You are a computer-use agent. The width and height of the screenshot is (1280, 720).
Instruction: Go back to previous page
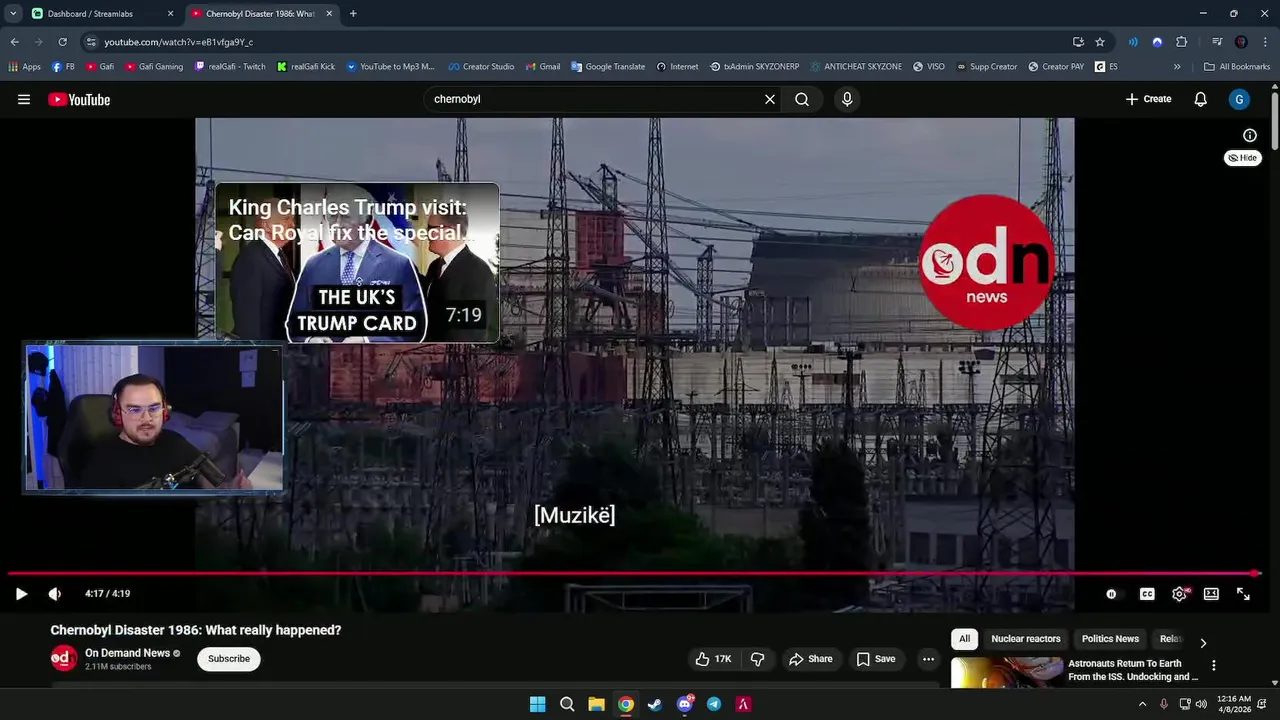14,42
